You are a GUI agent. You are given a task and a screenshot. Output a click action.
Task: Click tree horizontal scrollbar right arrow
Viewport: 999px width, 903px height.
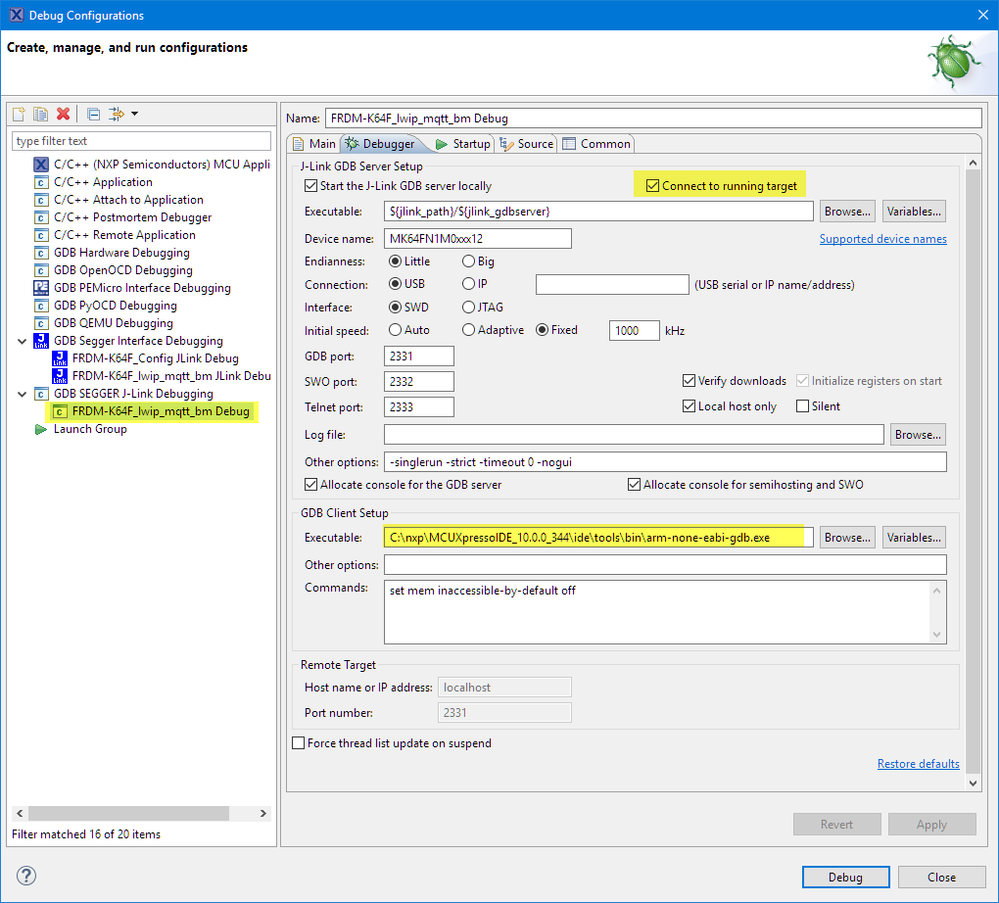[x=263, y=814]
